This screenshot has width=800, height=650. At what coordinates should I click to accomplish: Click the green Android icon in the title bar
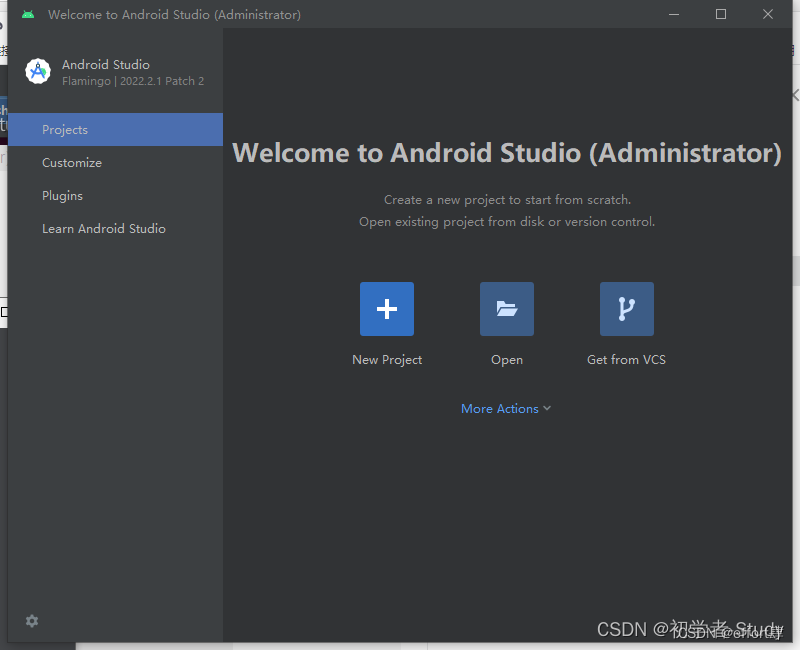coord(28,14)
